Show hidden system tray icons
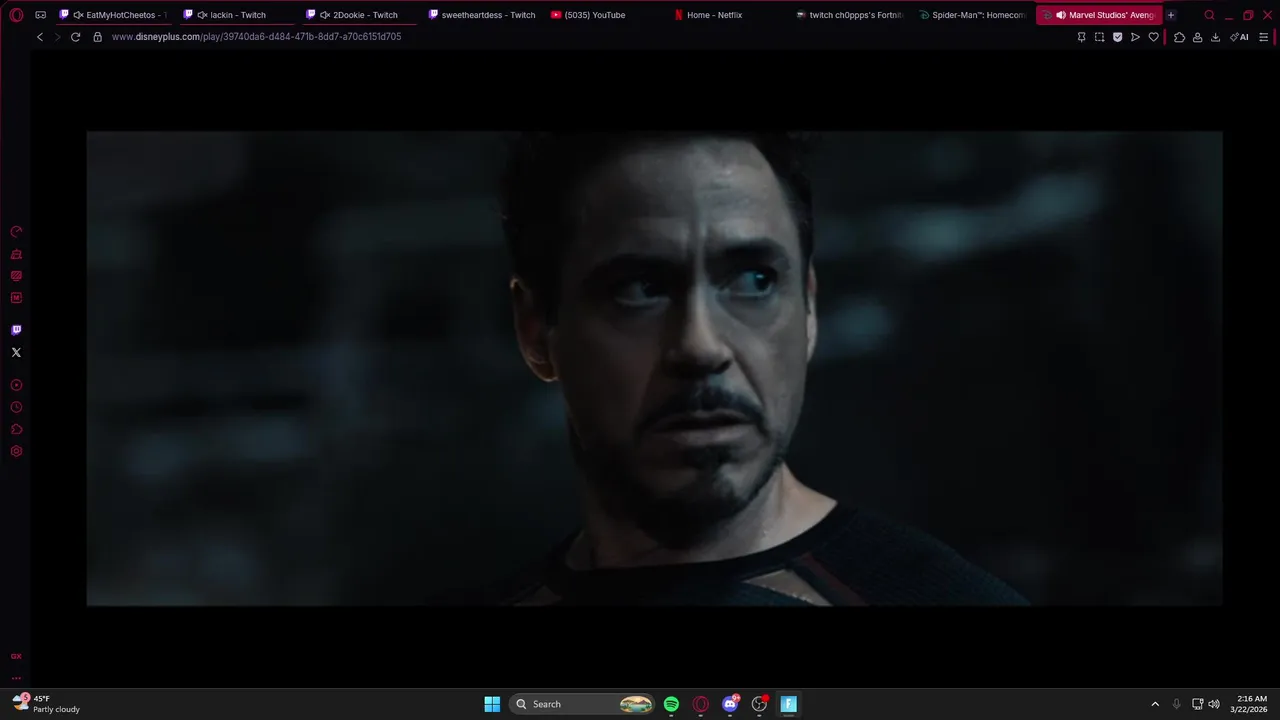Viewport: 1280px width, 720px height. pos(1155,704)
